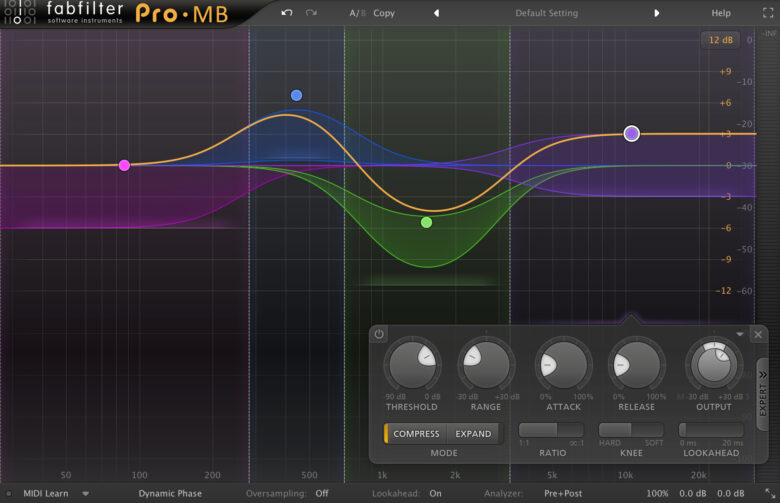Open the band options dropdown arrow
Screen dimensions: 780x503
[x=740, y=334]
